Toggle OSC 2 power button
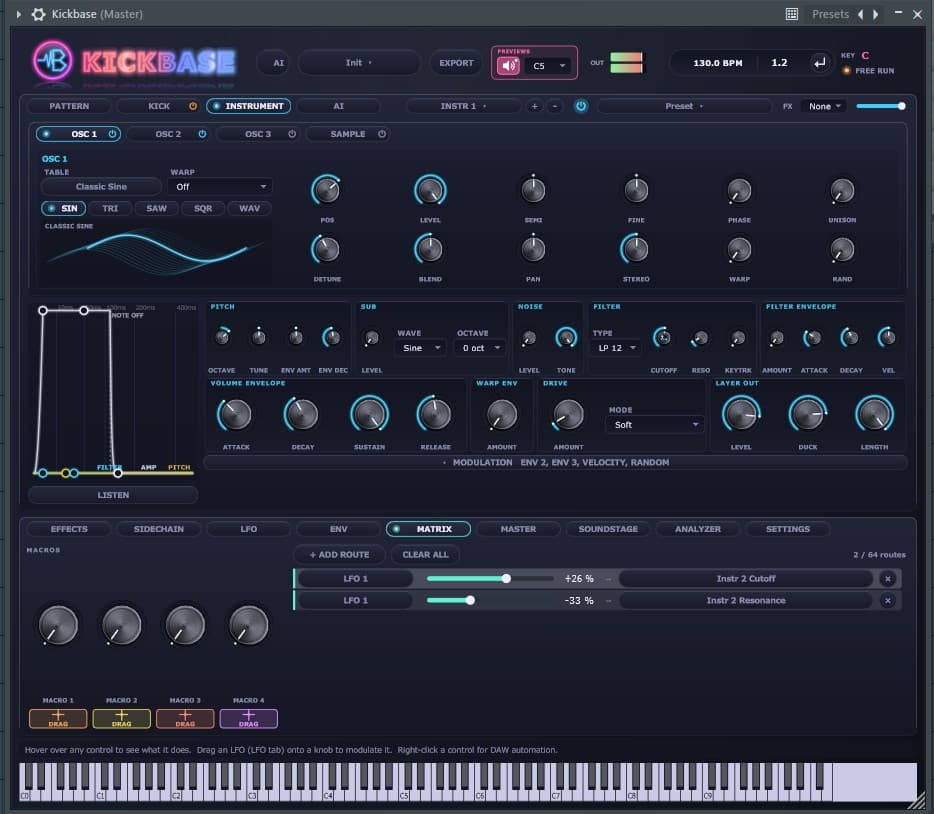934x814 pixels. [202, 134]
